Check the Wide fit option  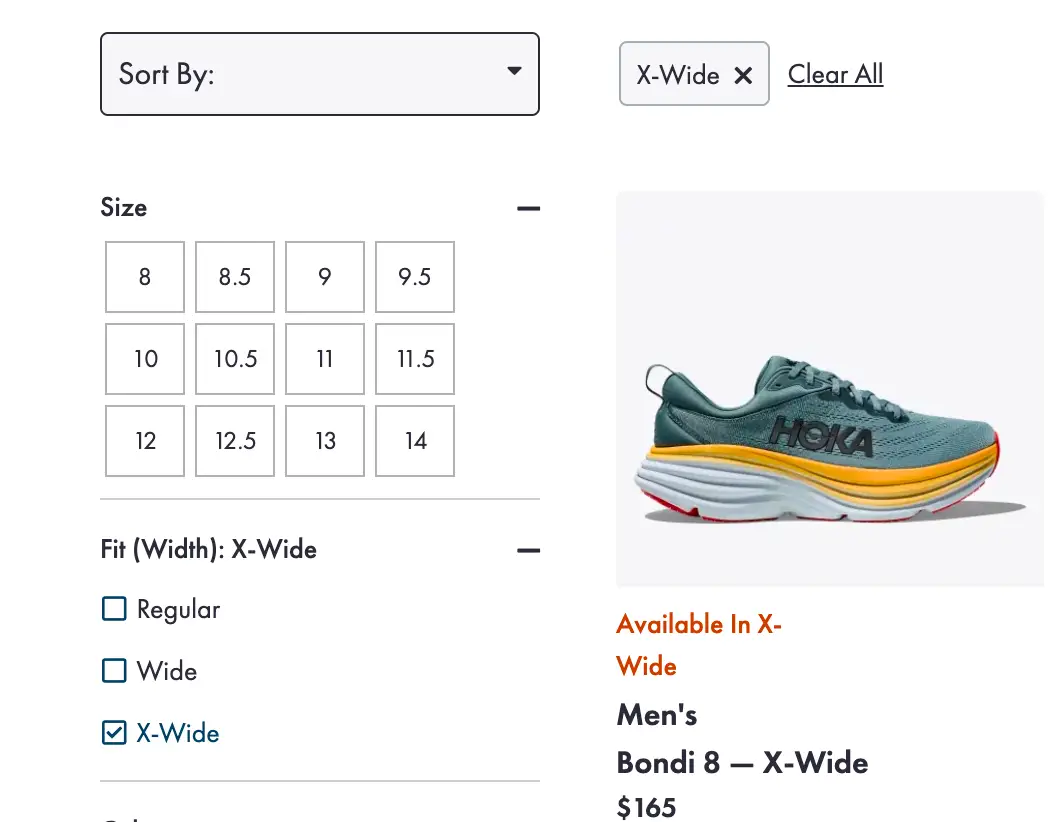pos(114,670)
